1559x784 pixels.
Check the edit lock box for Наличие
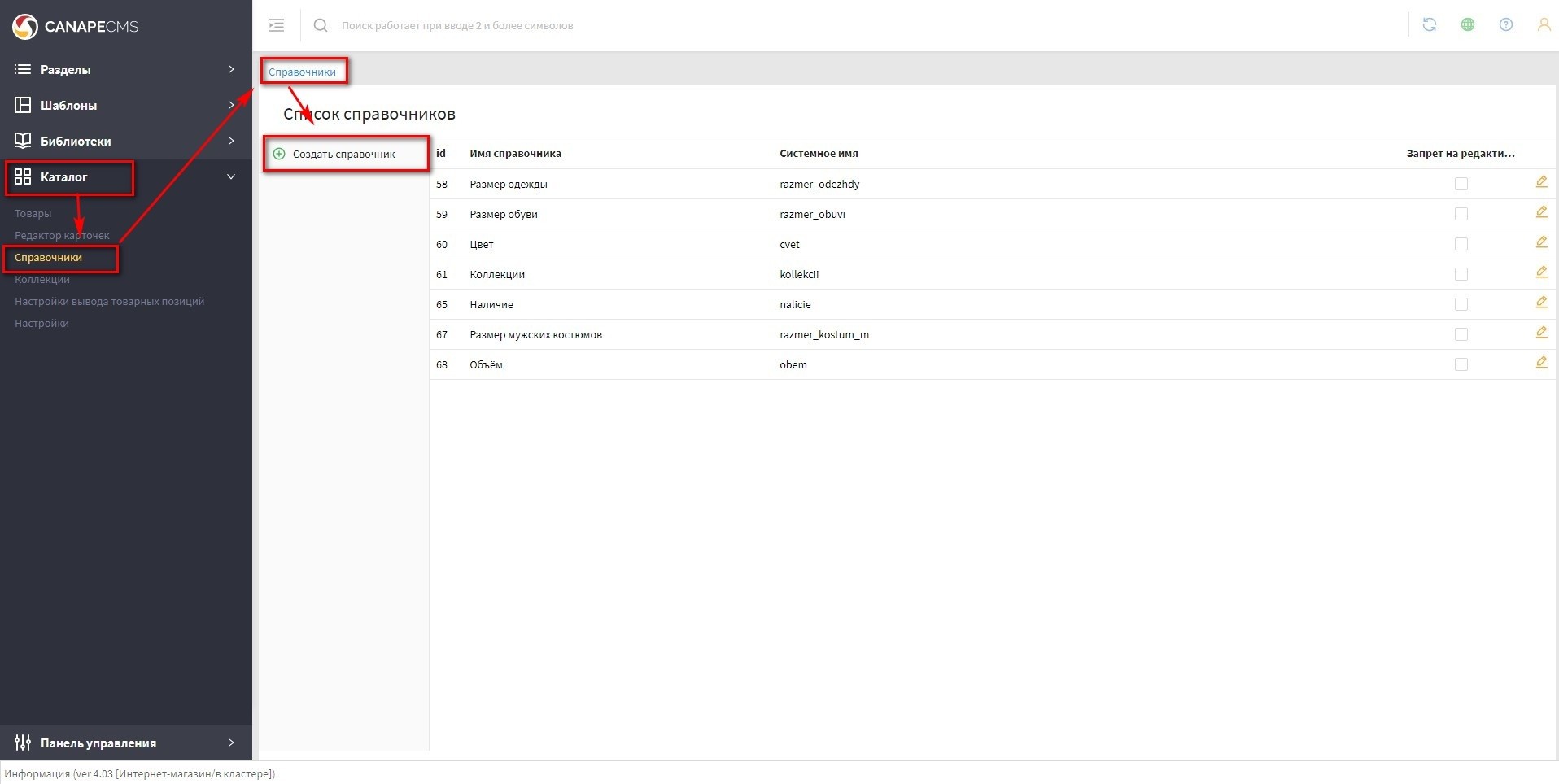(1461, 304)
